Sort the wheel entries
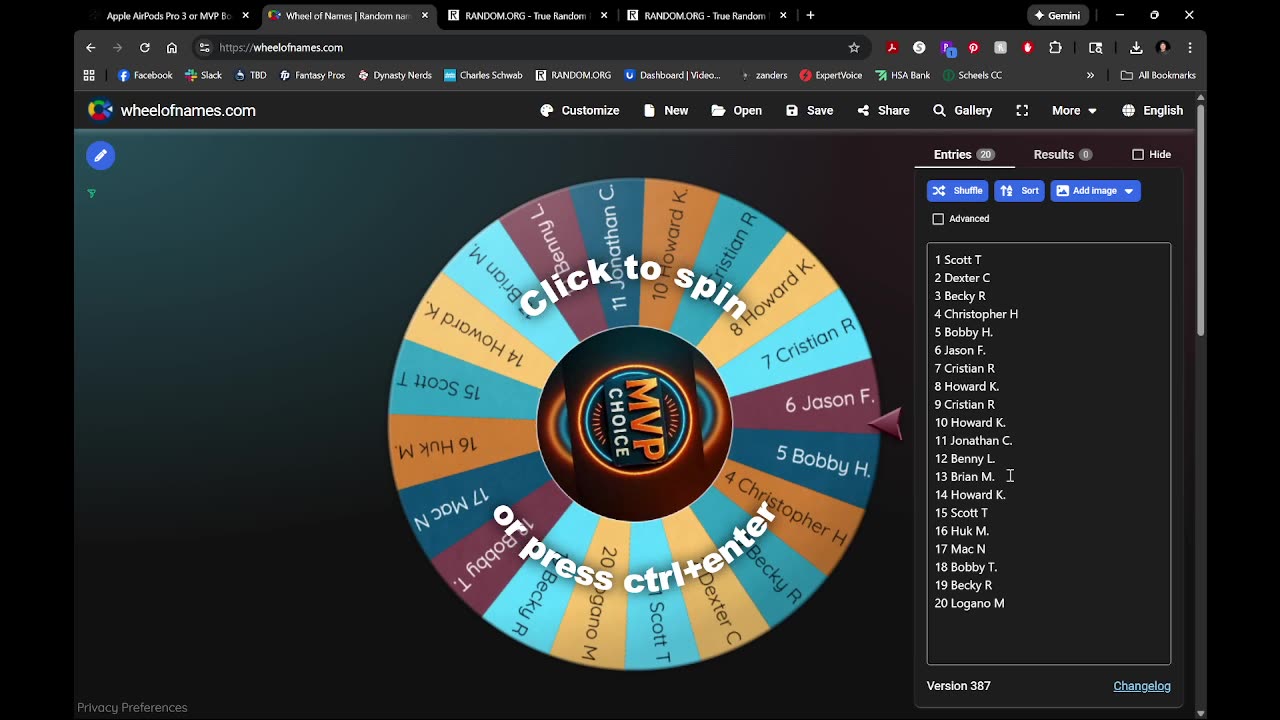This screenshot has width=1280, height=720. click(1019, 190)
